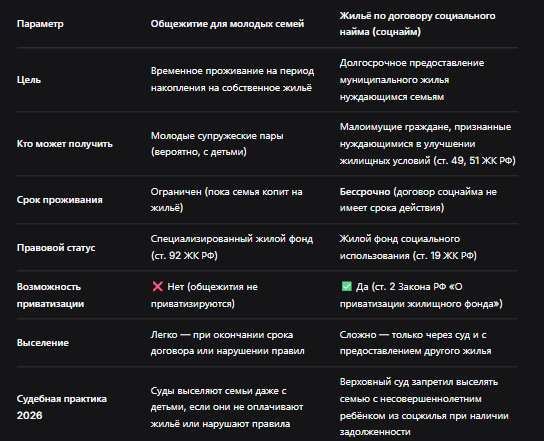Click the cell 'Временное проживание на период накопления'
The image size is (544, 441).
point(232,79)
